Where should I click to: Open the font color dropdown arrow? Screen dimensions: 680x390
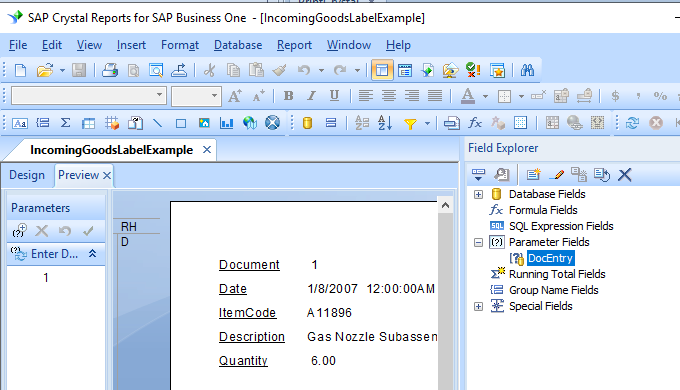point(485,96)
